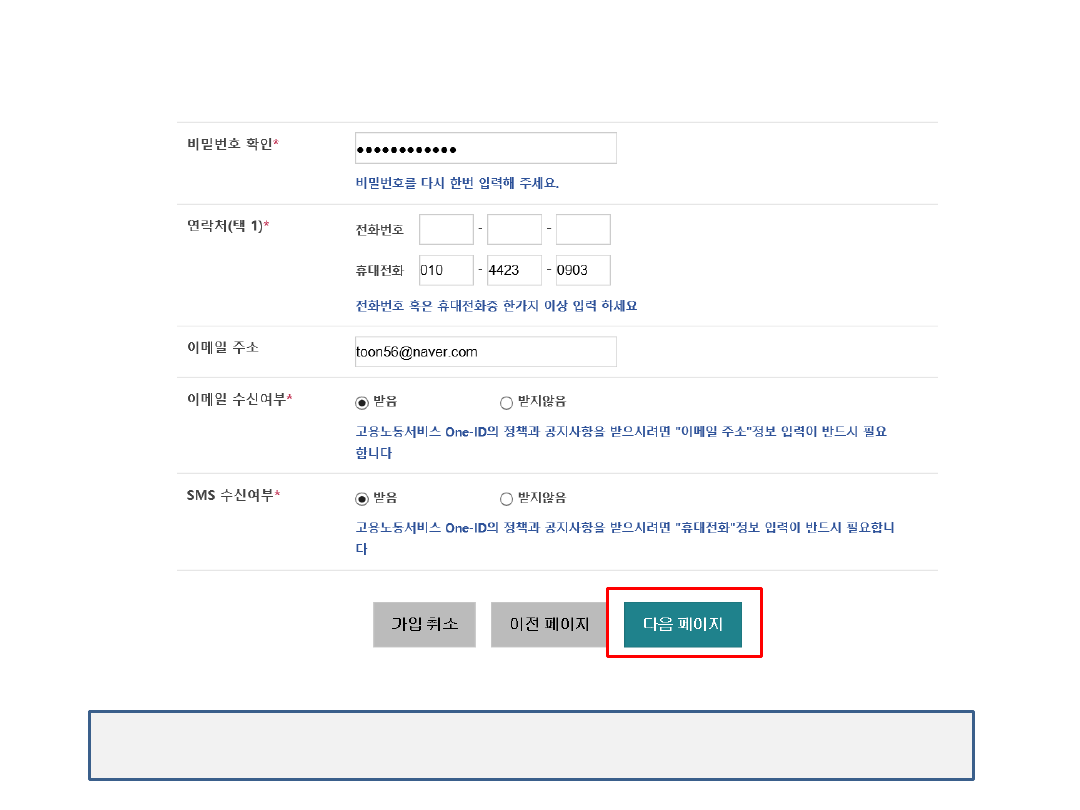This screenshot has height=810, width=1080.
Task: Click the last 전화번호 input box
Action: pyautogui.click(x=583, y=230)
